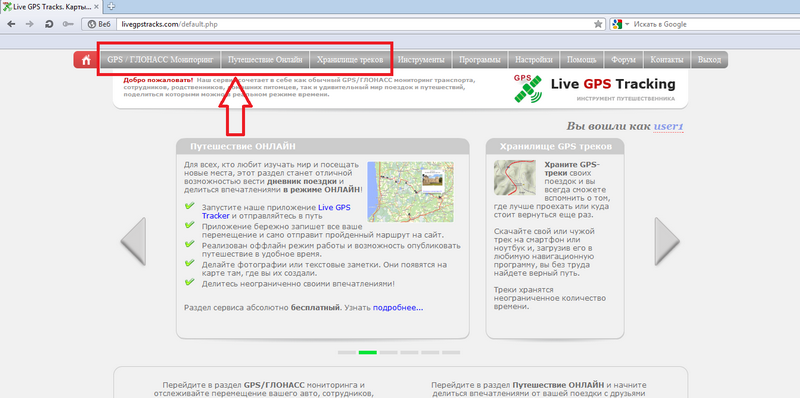Show next slide with right arrow

click(x=667, y=241)
